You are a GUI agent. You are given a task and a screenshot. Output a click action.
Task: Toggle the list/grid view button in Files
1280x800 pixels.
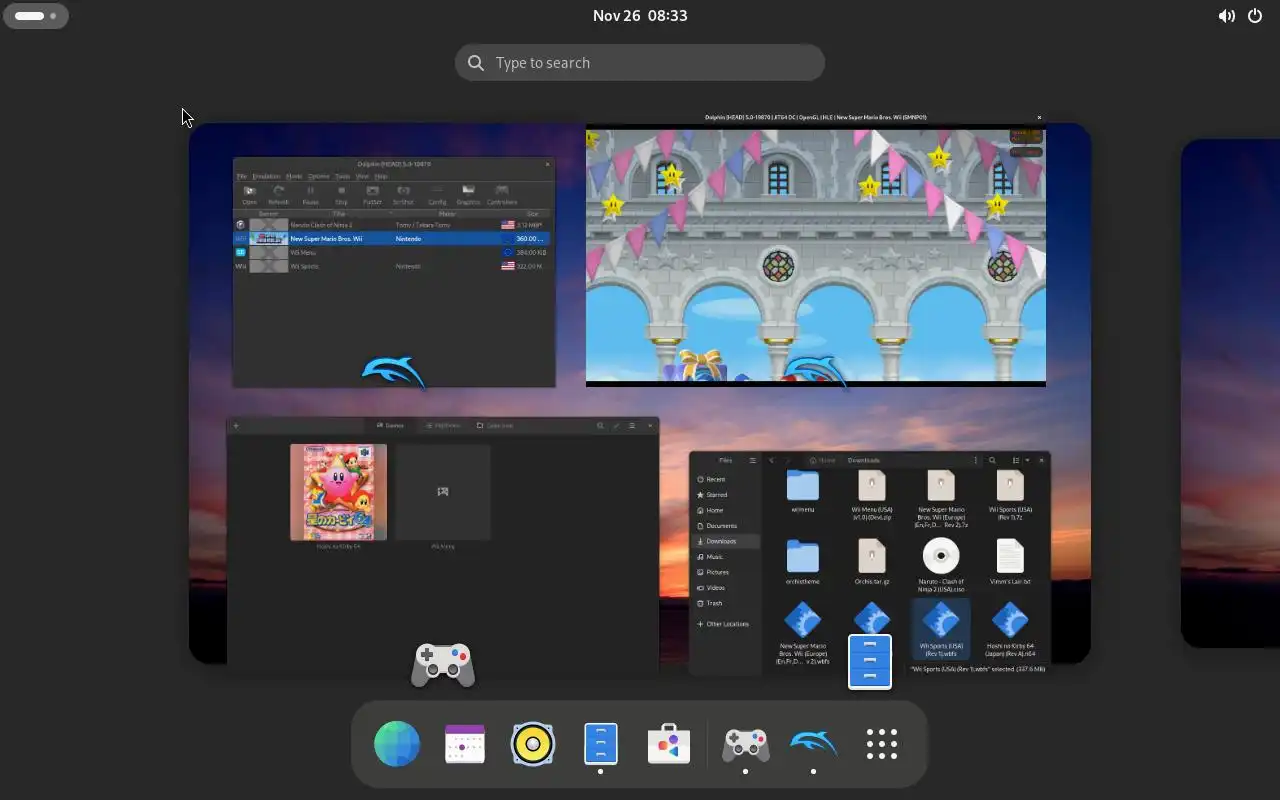pos(1015,461)
